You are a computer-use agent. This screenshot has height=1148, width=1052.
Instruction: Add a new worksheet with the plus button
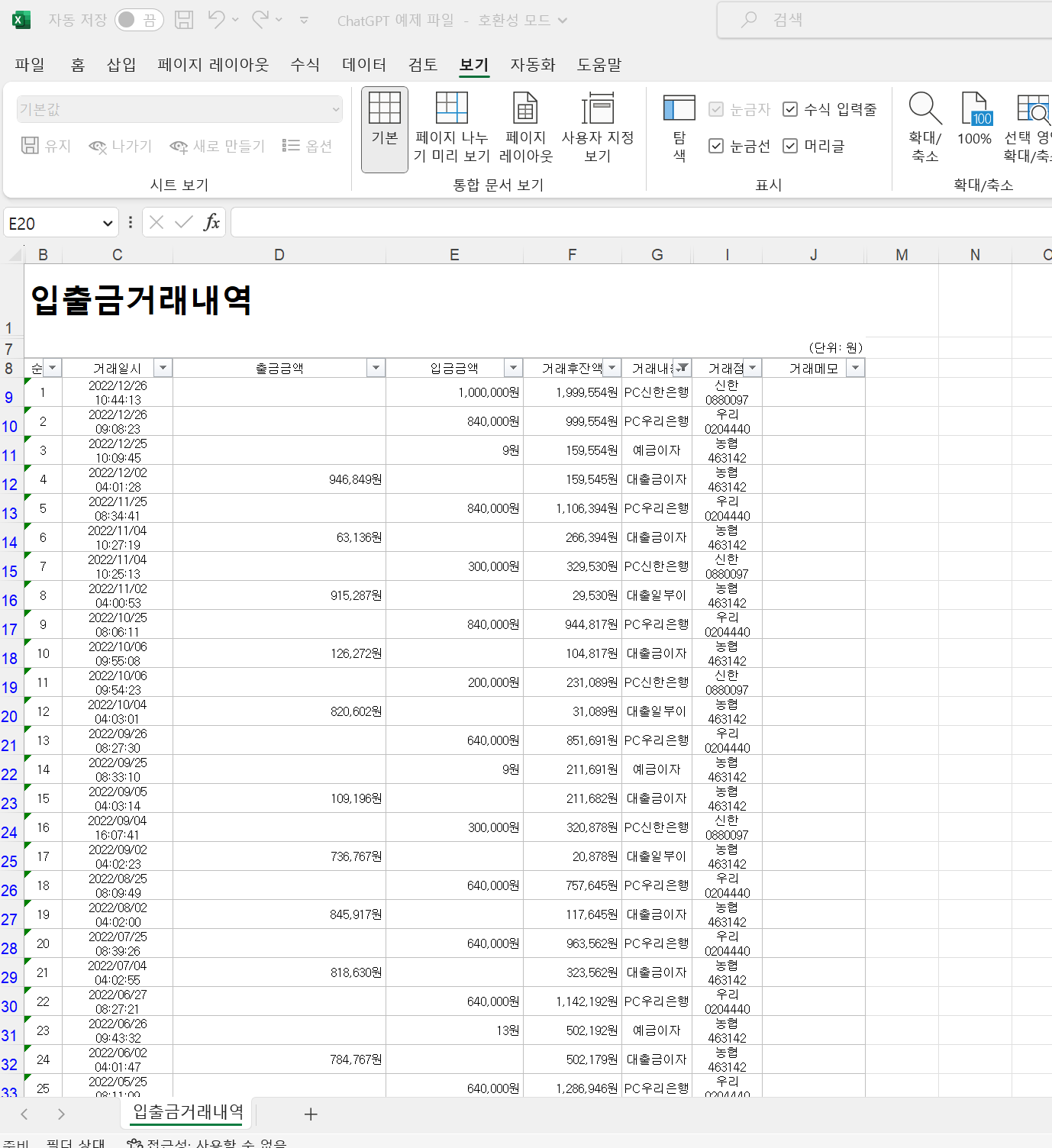click(x=311, y=1114)
